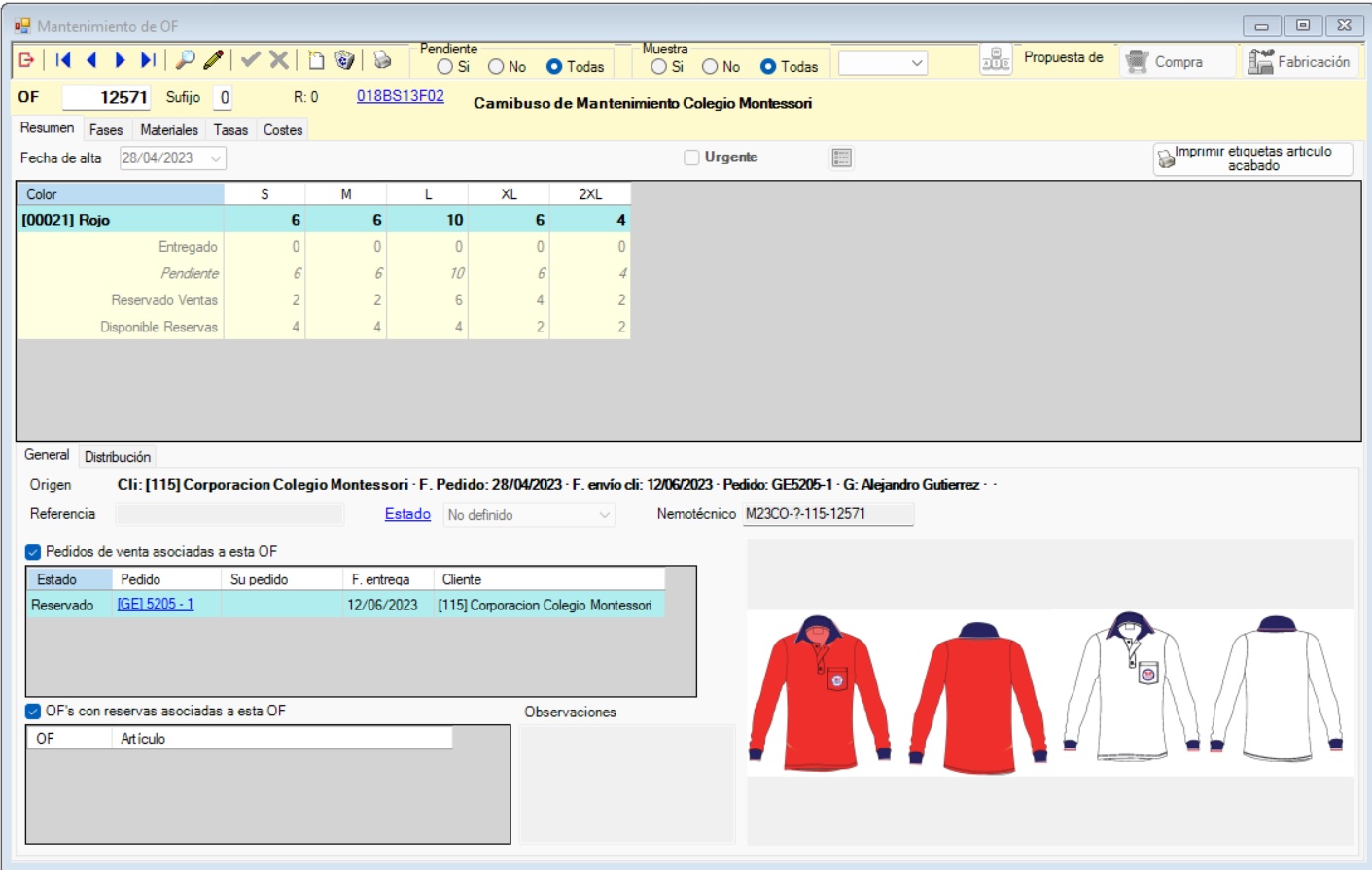Click the red exit door icon
The width and height of the screenshot is (1372, 870).
coord(26,60)
